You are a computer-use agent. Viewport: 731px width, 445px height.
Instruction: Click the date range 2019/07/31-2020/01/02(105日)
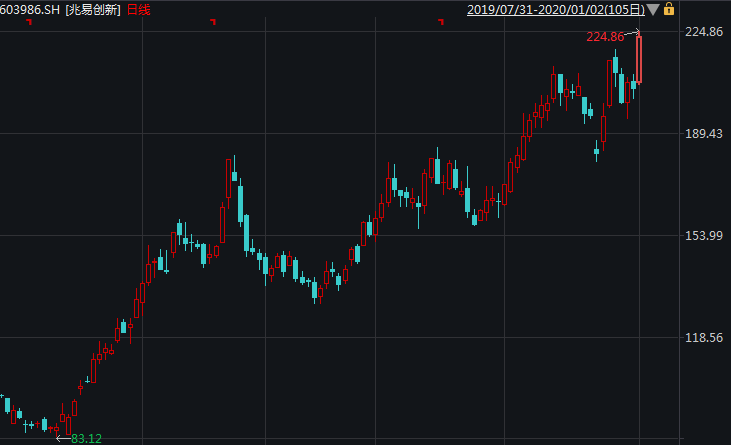coord(556,10)
